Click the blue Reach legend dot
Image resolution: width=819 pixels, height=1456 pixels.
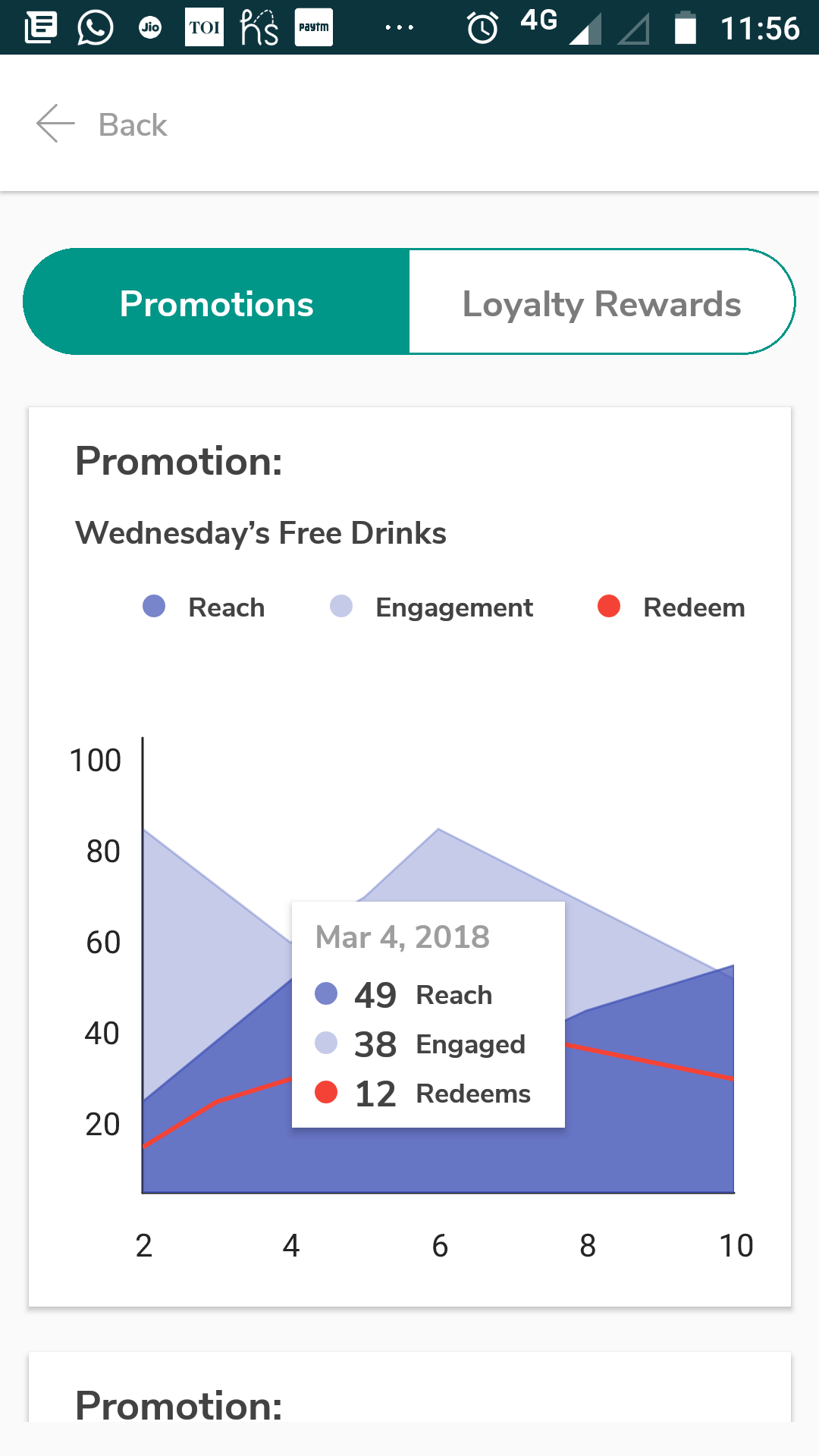(x=154, y=607)
